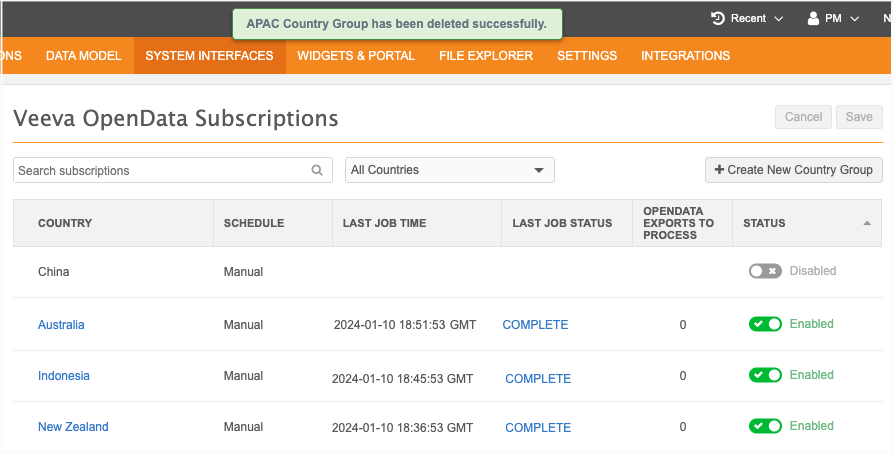Screen dimensions: 894x457
Task: Switch to the Data Model tab
Action: tap(83, 56)
